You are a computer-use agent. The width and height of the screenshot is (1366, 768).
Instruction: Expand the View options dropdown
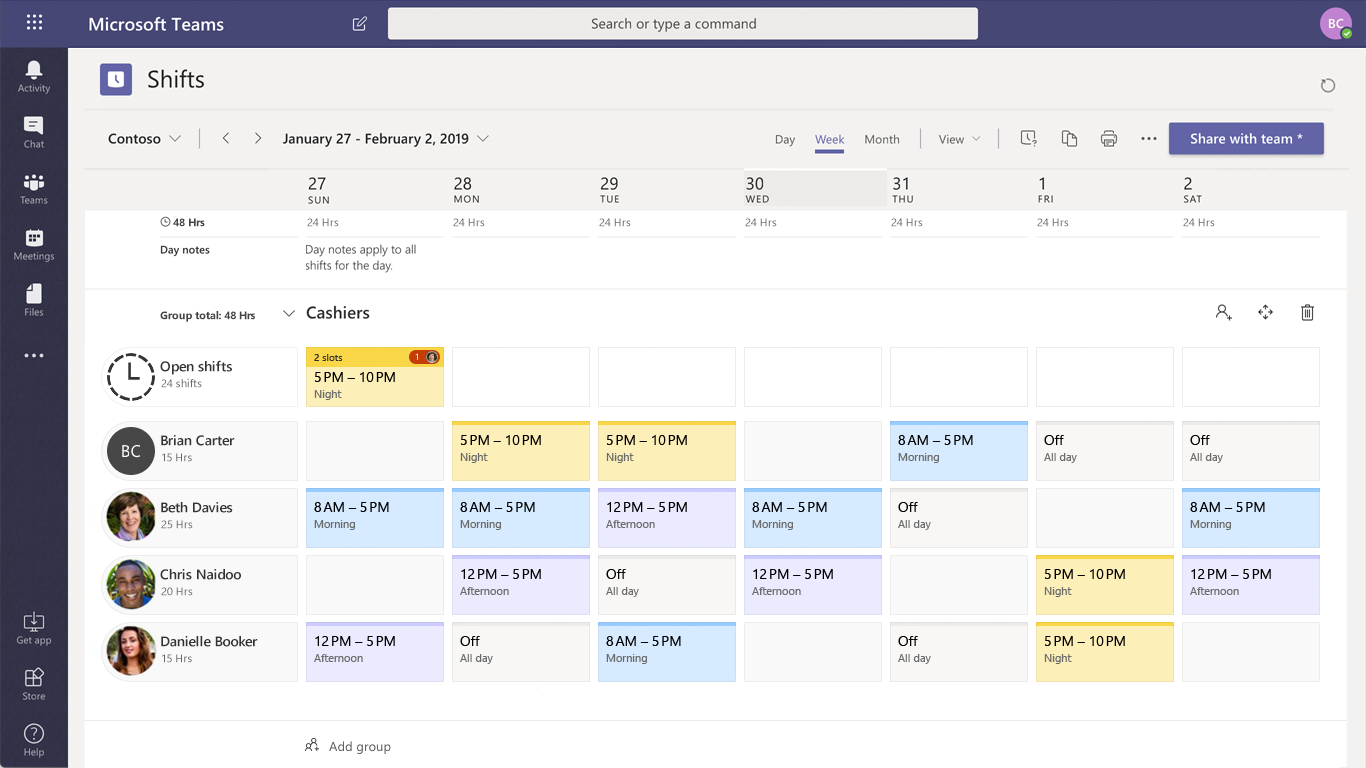[959, 139]
